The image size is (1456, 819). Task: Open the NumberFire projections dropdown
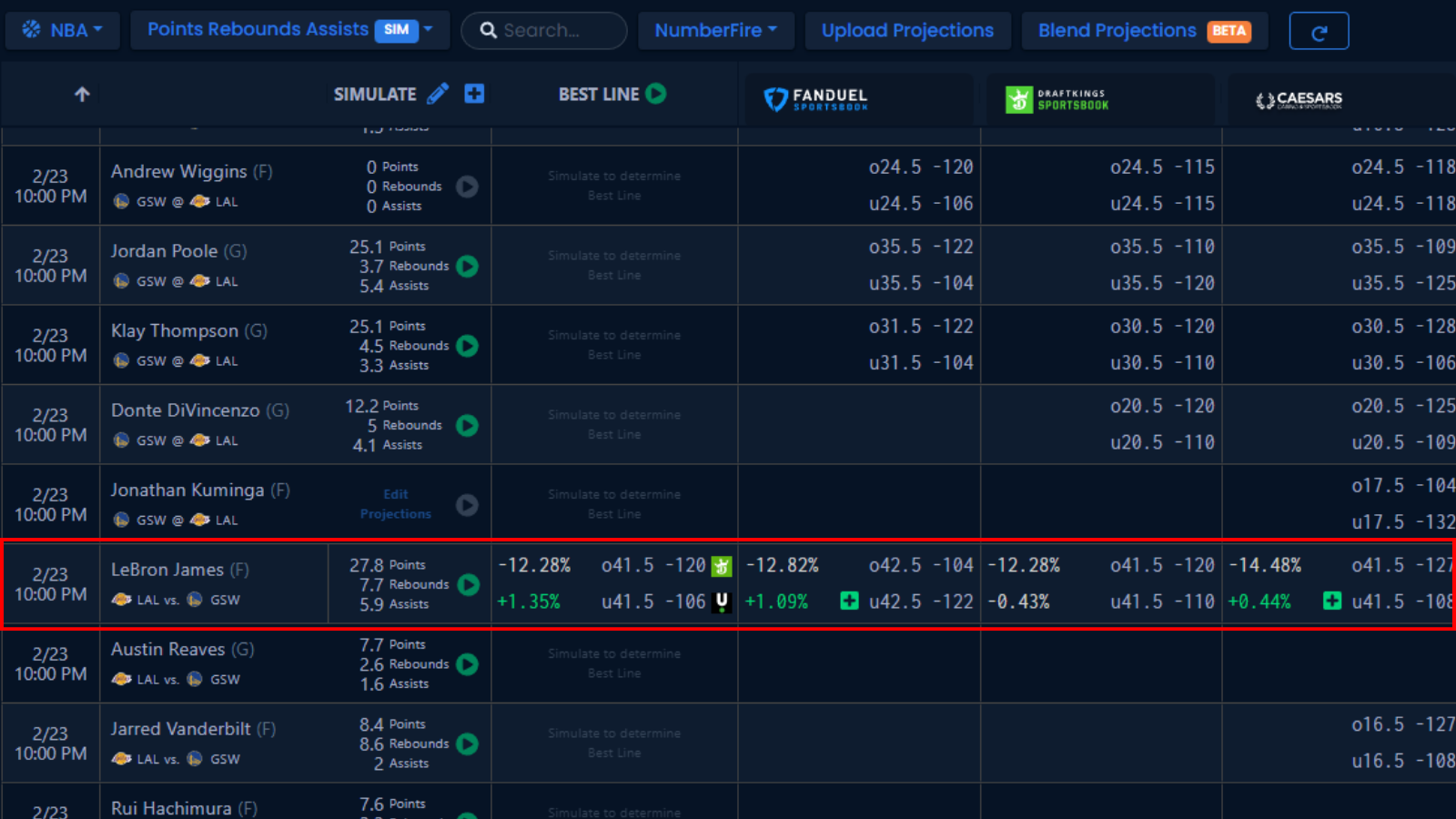[715, 30]
